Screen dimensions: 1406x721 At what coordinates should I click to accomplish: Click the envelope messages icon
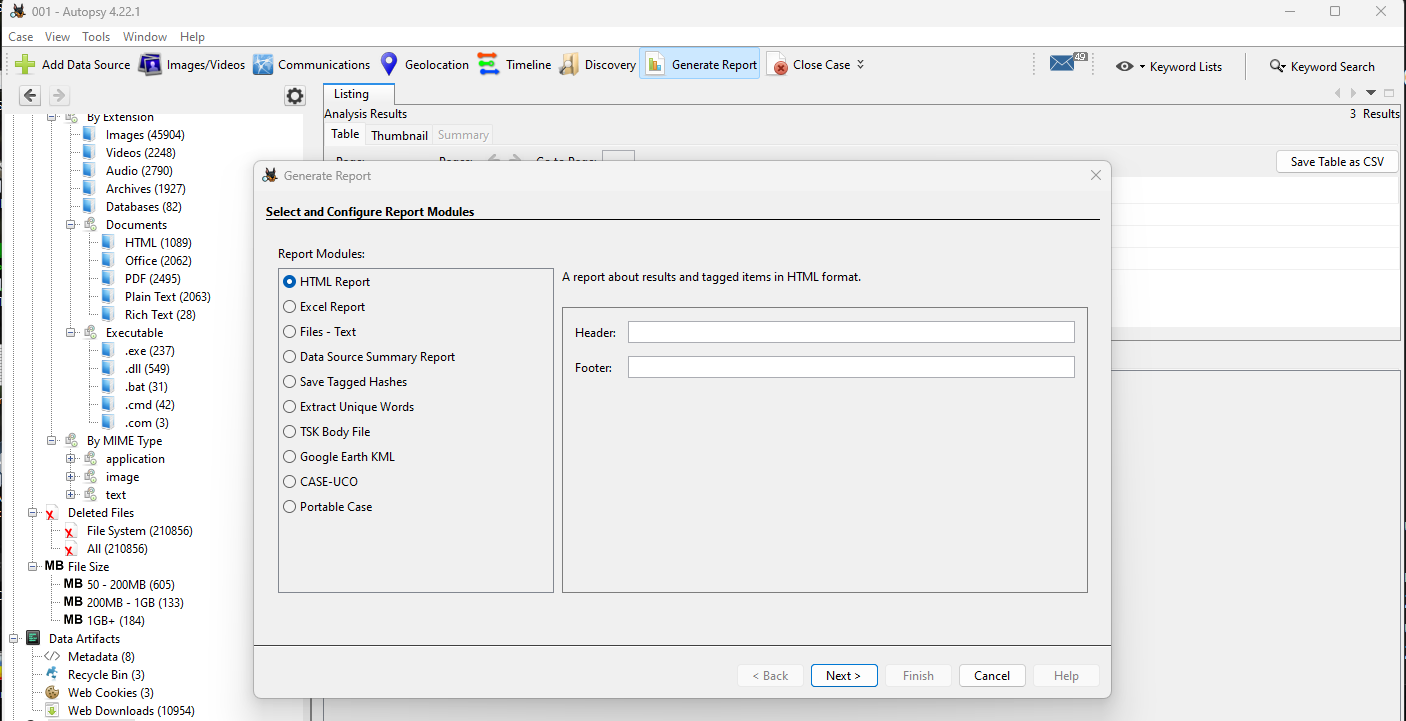pyautogui.click(x=1062, y=64)
